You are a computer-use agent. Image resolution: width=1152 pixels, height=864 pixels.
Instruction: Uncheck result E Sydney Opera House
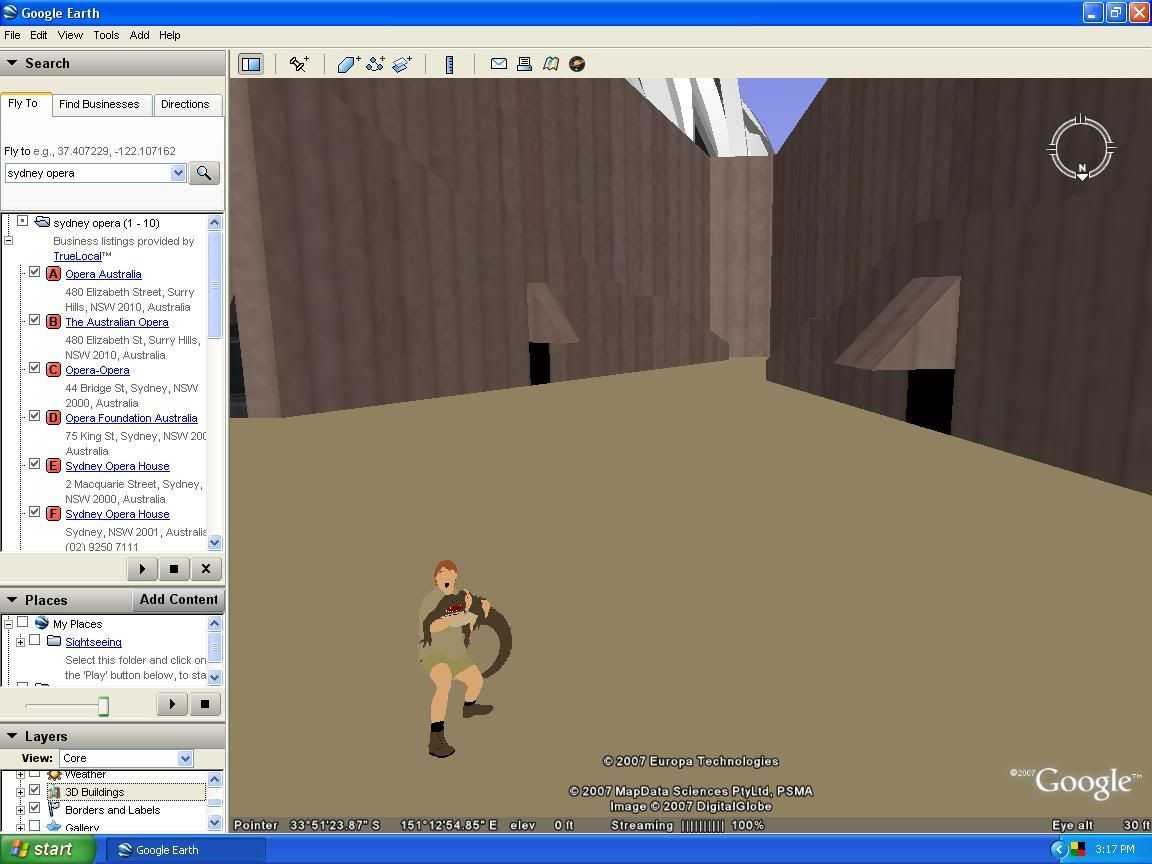pyautogui.click(x=35, y=464)
